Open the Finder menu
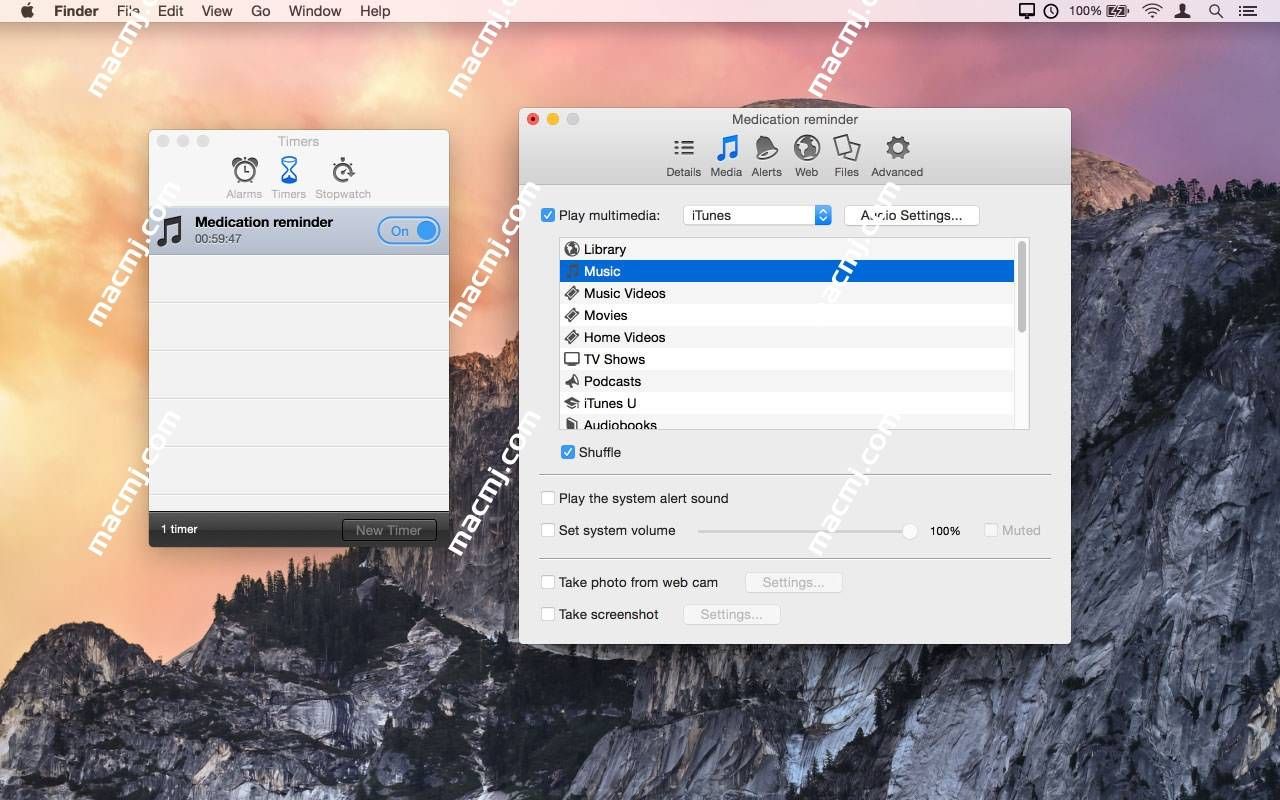The height and width of the screenshot is (800, 1280). tap(76, 11)
